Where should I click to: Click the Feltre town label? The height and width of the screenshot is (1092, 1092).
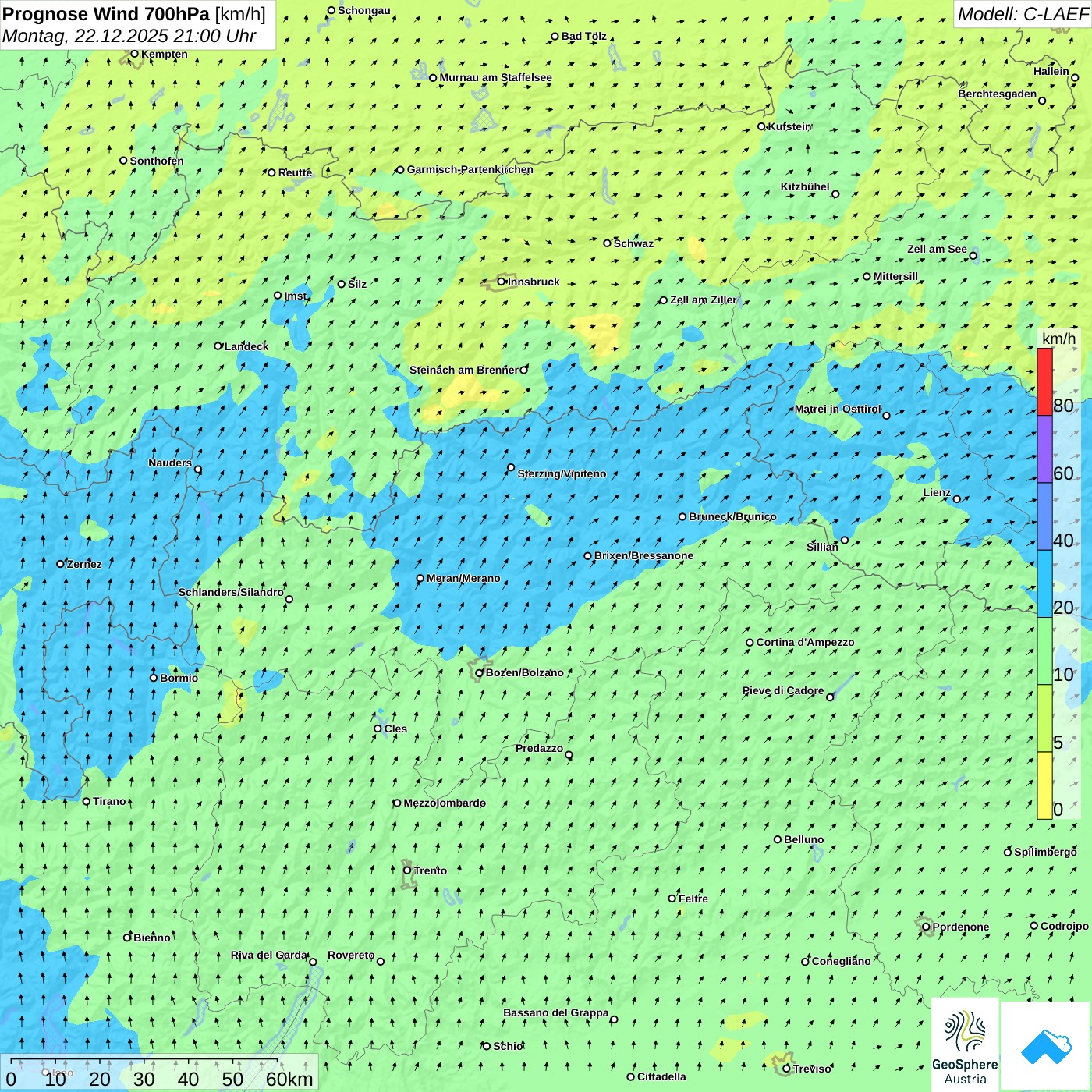point(693,899)
